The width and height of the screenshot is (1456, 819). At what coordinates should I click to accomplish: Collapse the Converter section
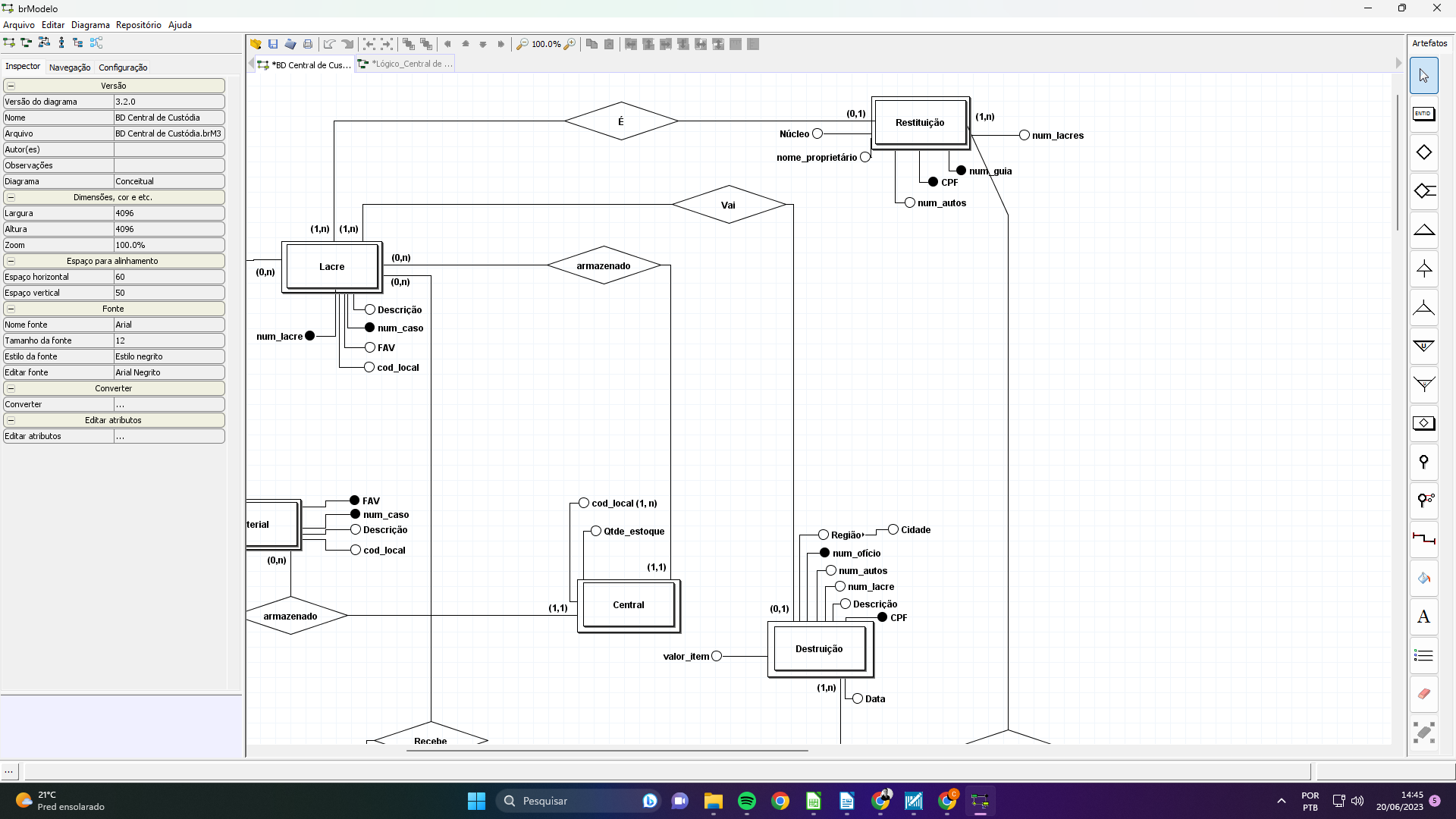click(11, 388)
